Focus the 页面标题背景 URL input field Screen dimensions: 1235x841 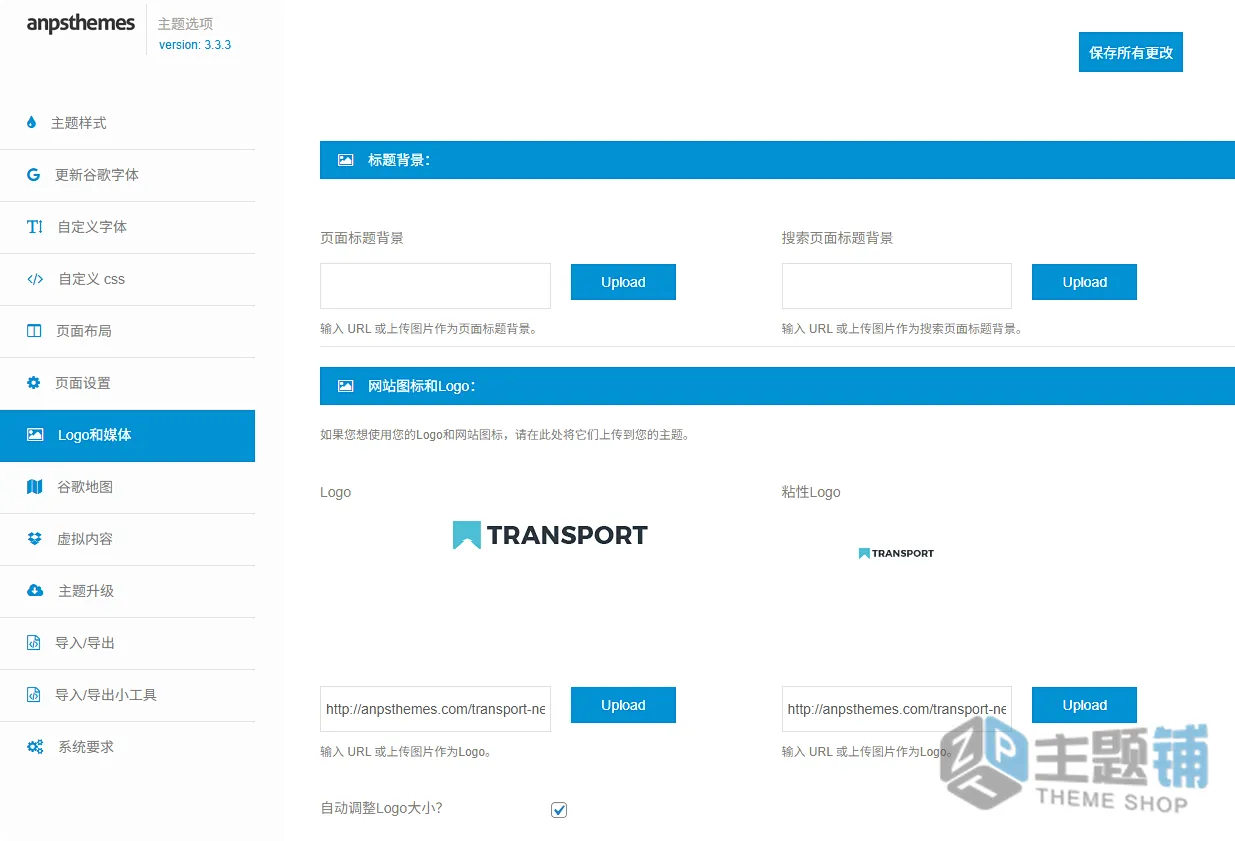[435, 286]
